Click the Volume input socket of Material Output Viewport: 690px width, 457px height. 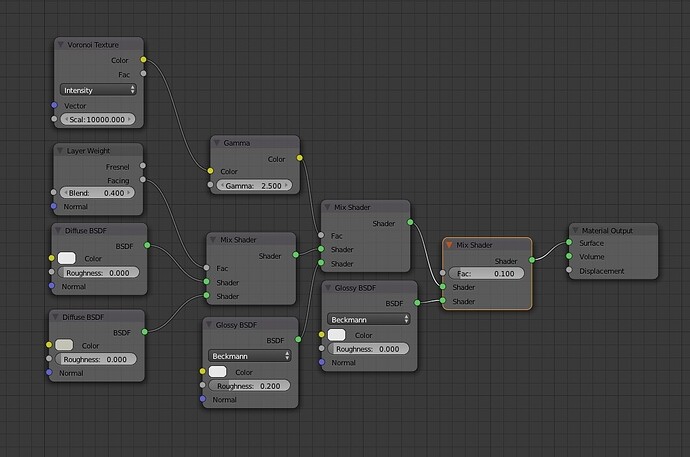tap(569, 256)
